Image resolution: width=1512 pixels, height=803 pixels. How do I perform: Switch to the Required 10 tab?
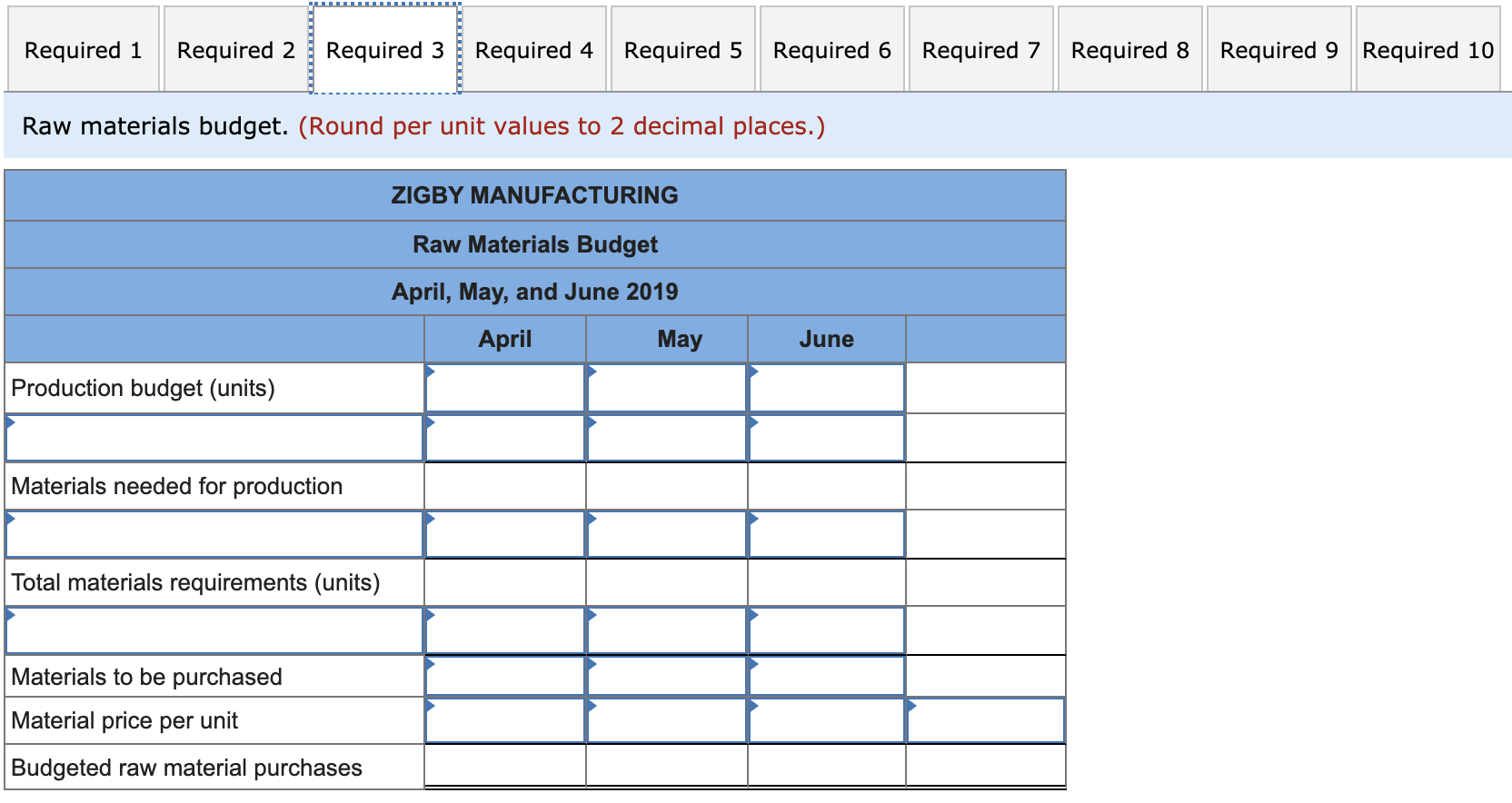click(x=1427, y=50)
